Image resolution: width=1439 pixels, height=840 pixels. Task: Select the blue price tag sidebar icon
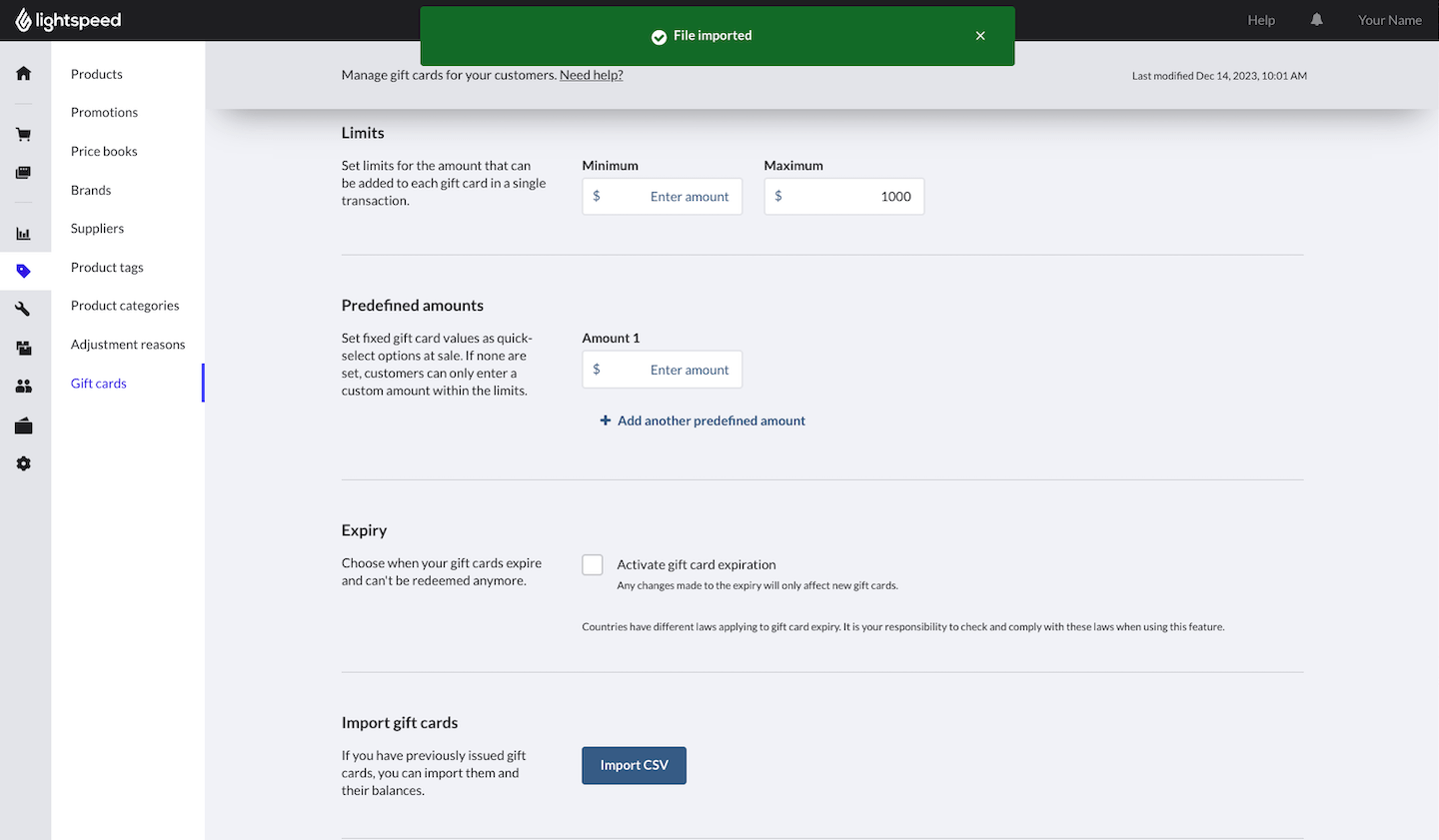coord(24,271)
